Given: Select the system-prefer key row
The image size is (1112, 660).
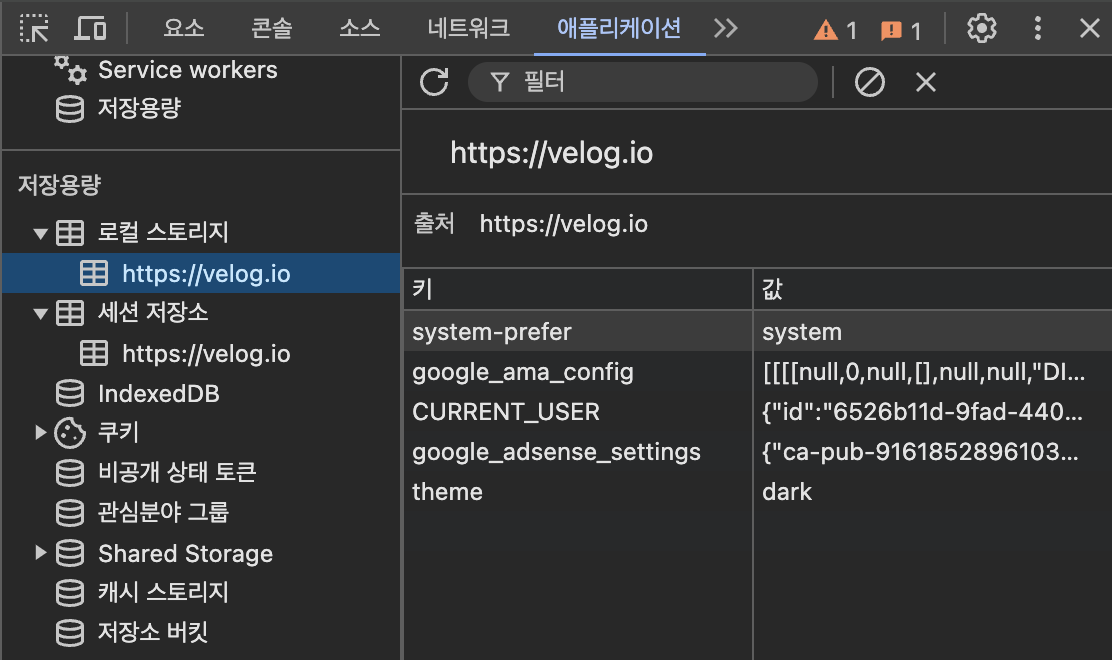Looking at the screenshot, I should click(491, 332).
